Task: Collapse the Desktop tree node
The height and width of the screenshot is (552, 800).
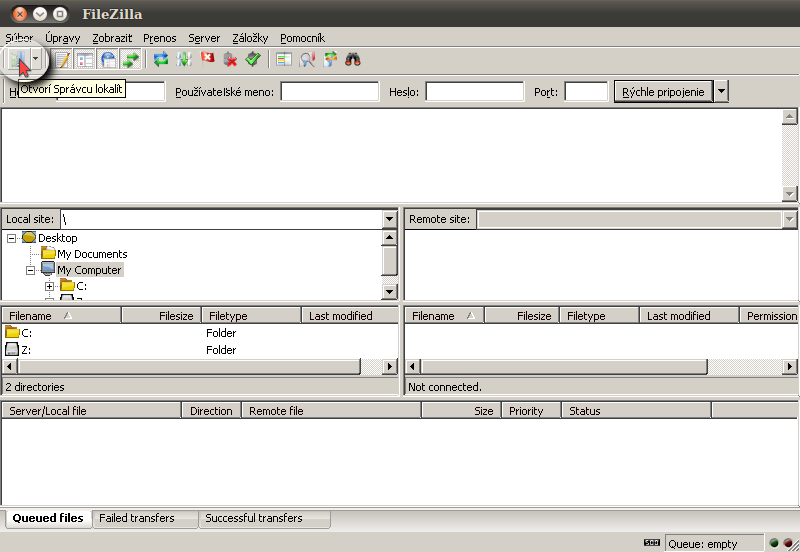Action: pos(11,238)
